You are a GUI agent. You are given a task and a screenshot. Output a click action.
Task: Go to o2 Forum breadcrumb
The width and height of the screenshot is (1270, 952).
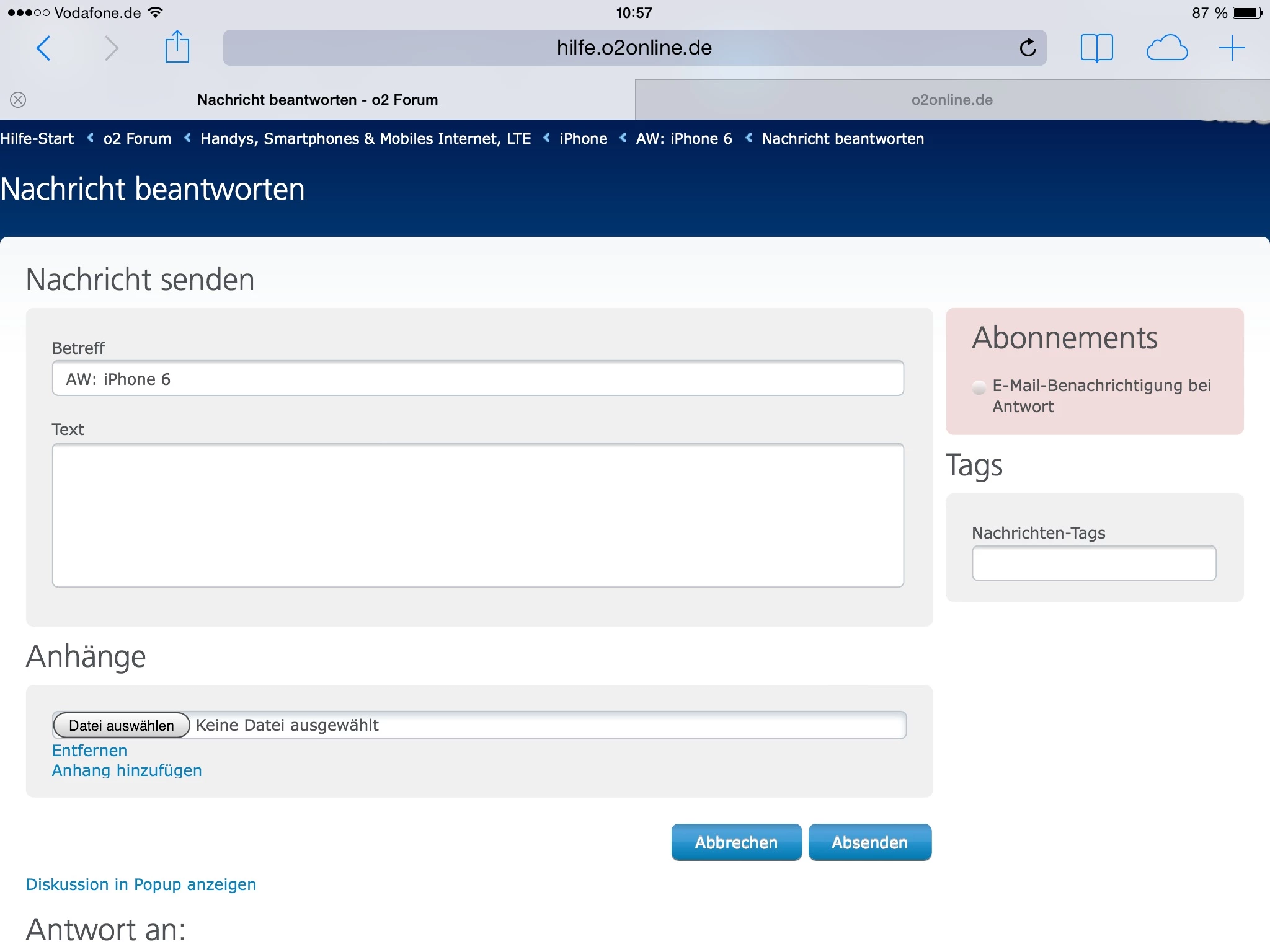tap(137, 139)
